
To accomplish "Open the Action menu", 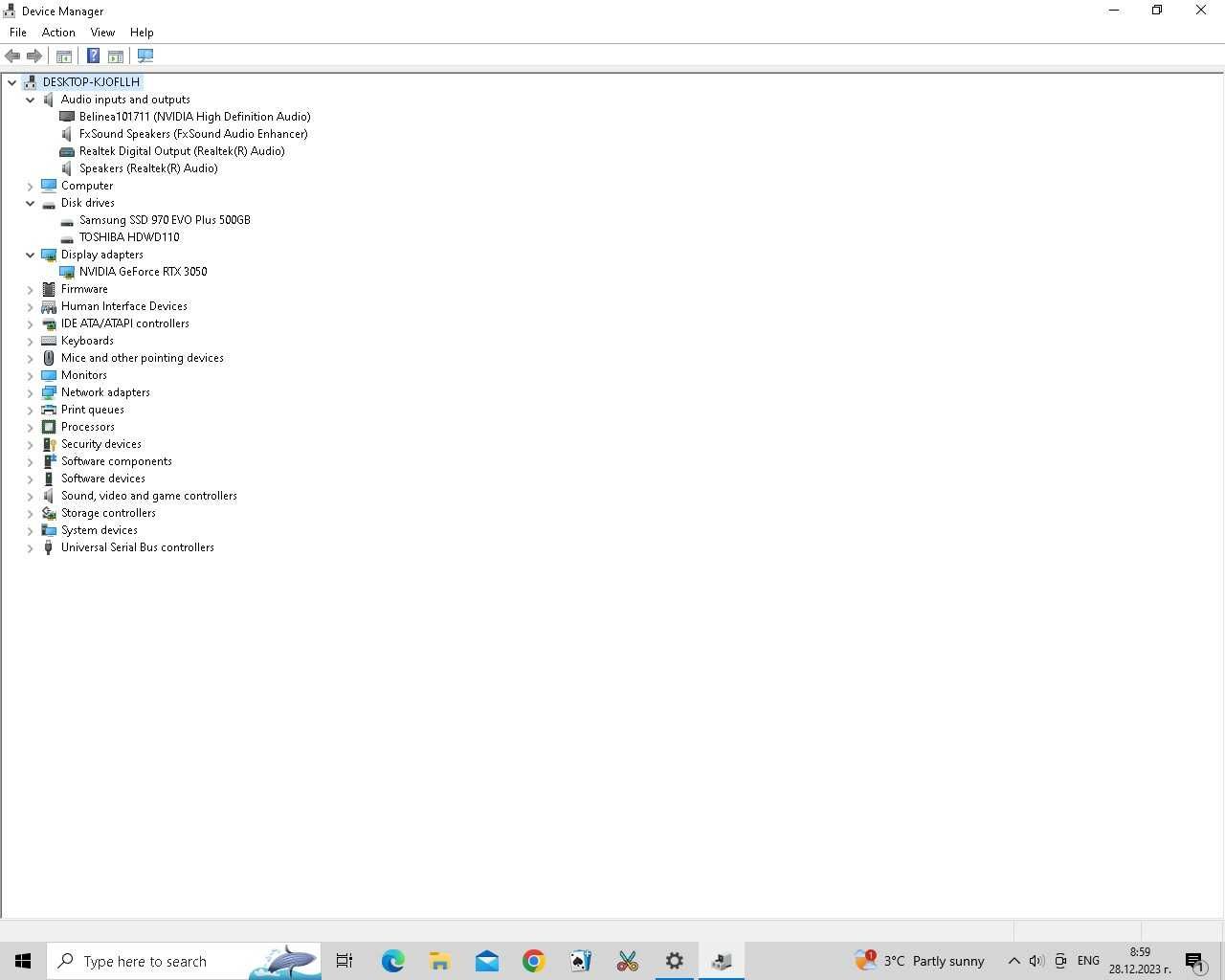I will click(58, 33).
